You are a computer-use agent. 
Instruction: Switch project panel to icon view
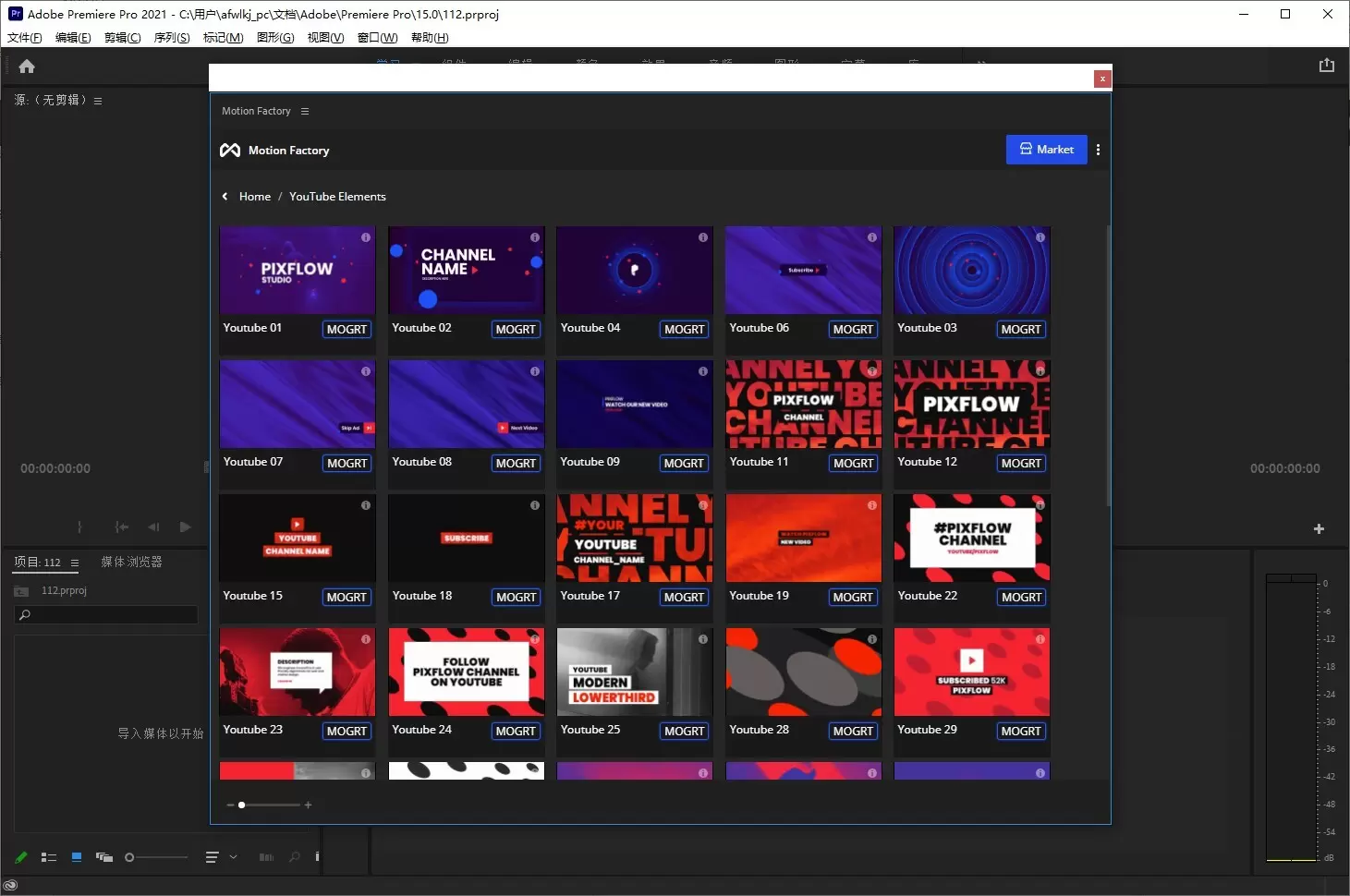(77, 857)
